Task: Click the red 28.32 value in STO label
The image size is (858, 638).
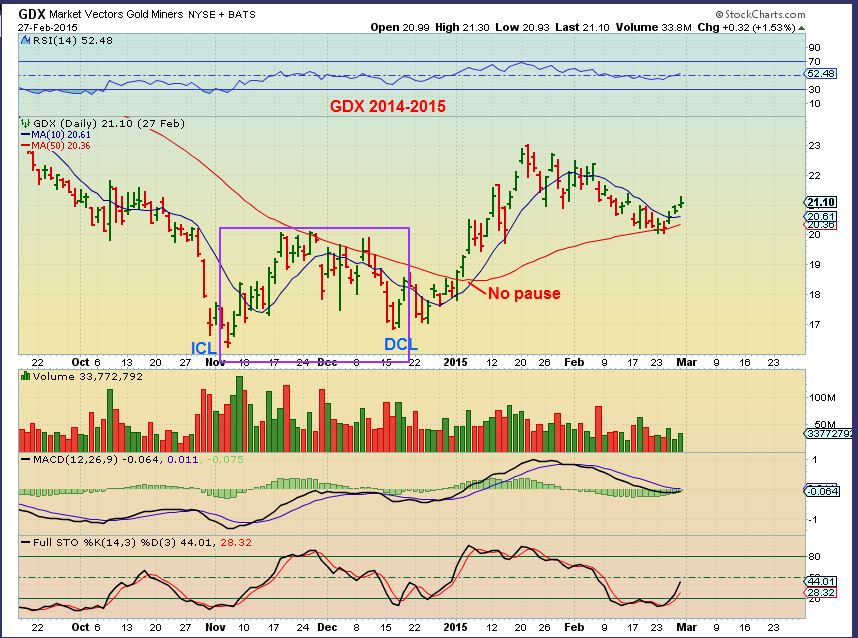Action: 236,543
